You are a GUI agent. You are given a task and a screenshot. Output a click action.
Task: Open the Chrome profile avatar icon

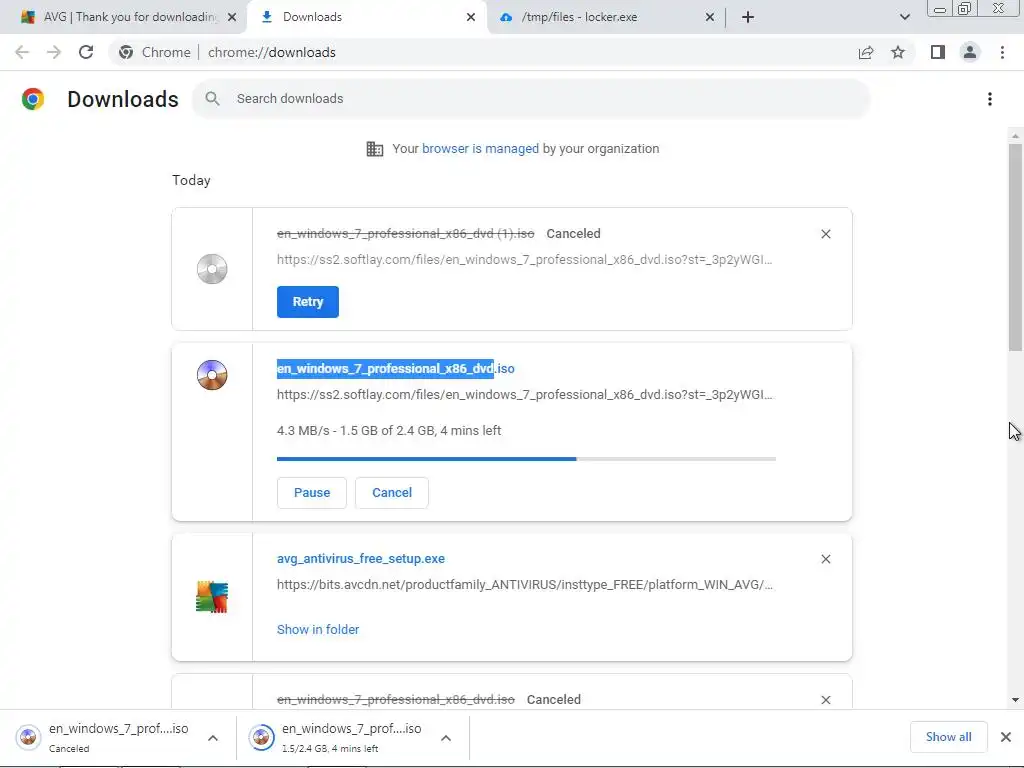(969, 52)
